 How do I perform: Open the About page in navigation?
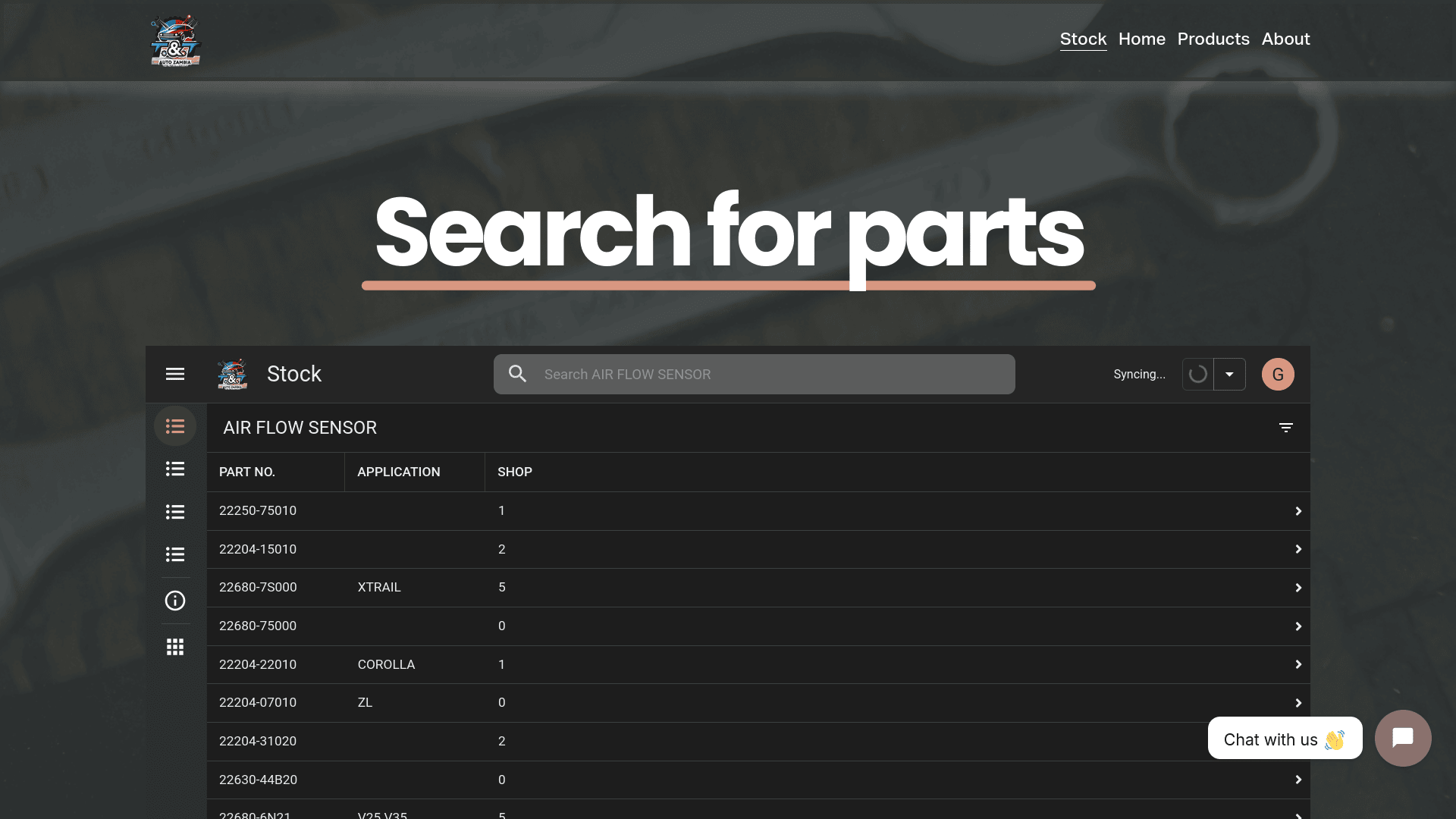1285,39
